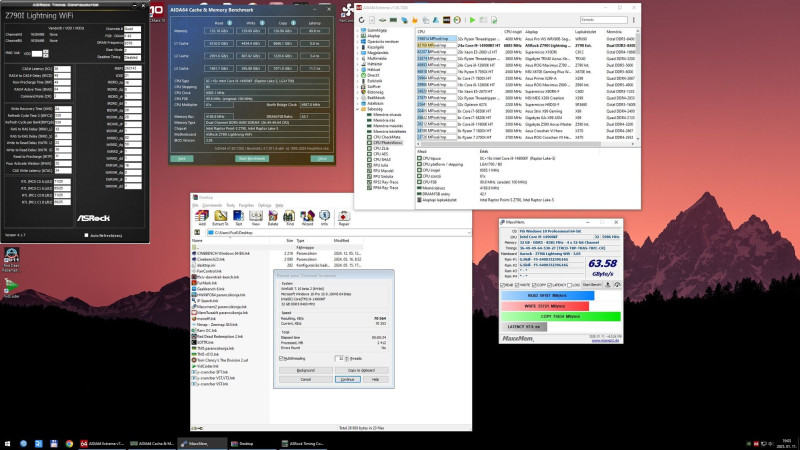This screenshot has width=800, height=450.
Task: Open the View tool in WinRAR toolbar
Action: (x=256, y=217)
